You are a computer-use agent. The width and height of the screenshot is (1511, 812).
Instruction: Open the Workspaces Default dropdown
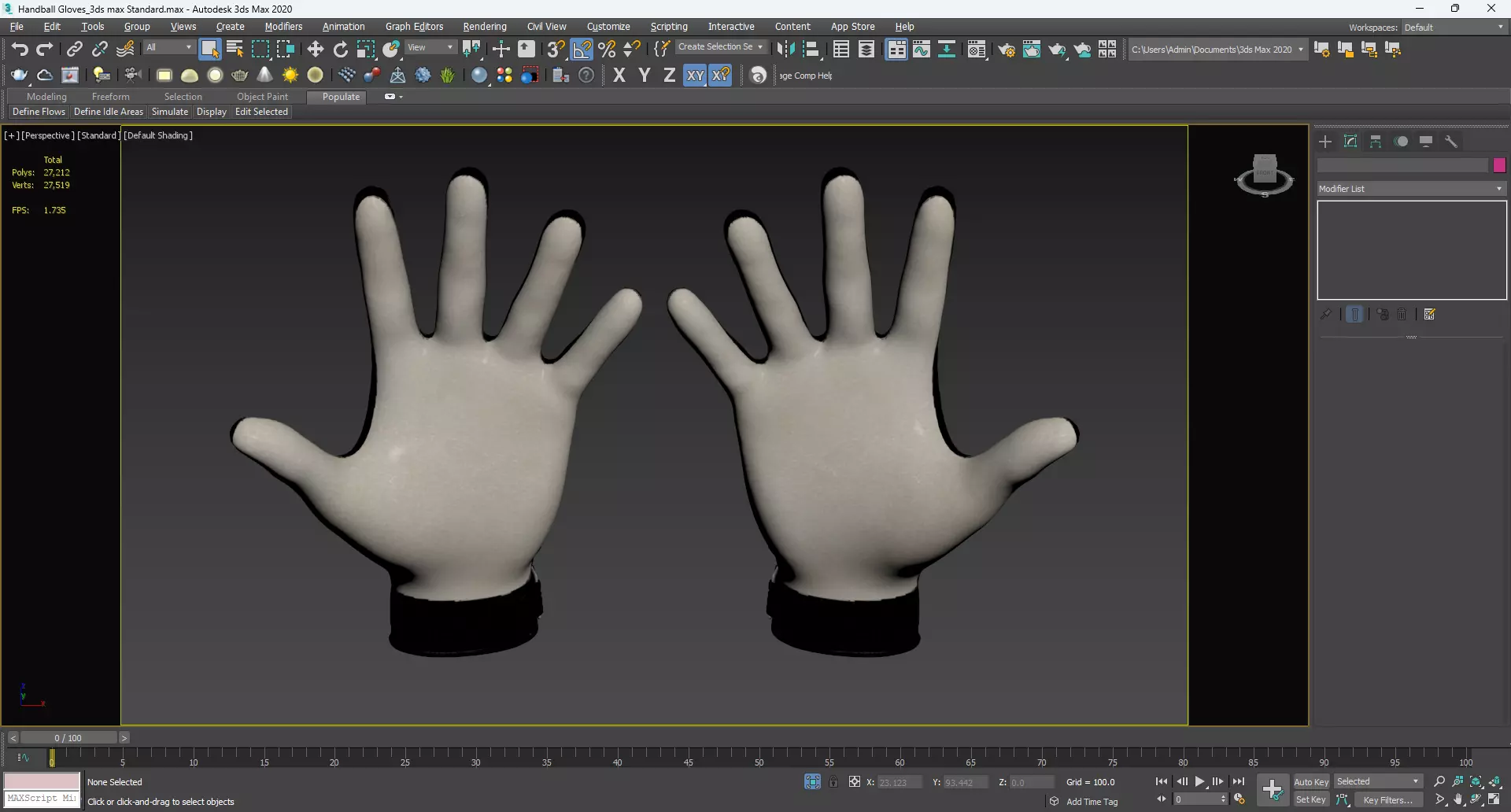(1454, 27)
